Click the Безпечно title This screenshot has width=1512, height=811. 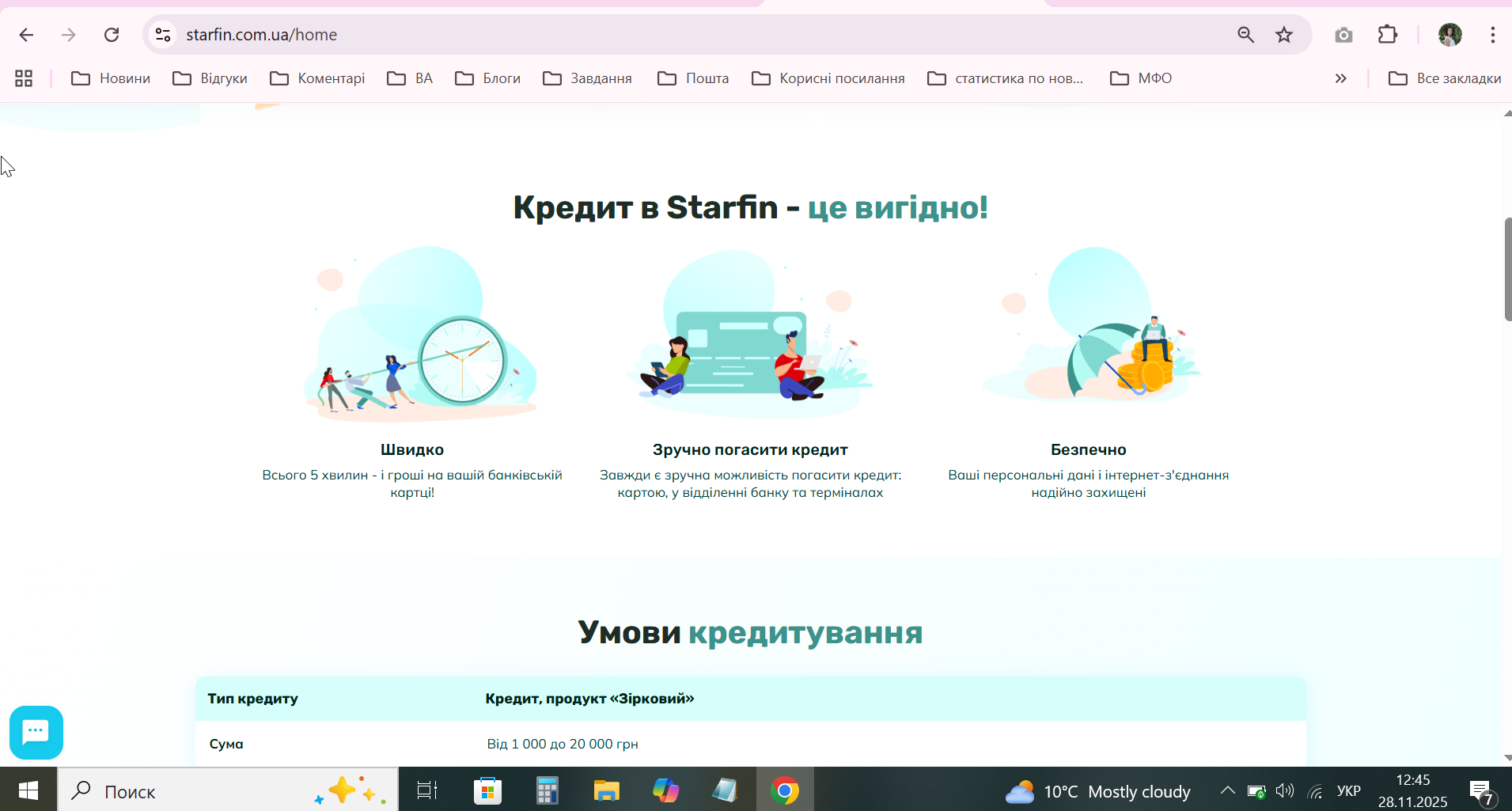point(1089,449)
